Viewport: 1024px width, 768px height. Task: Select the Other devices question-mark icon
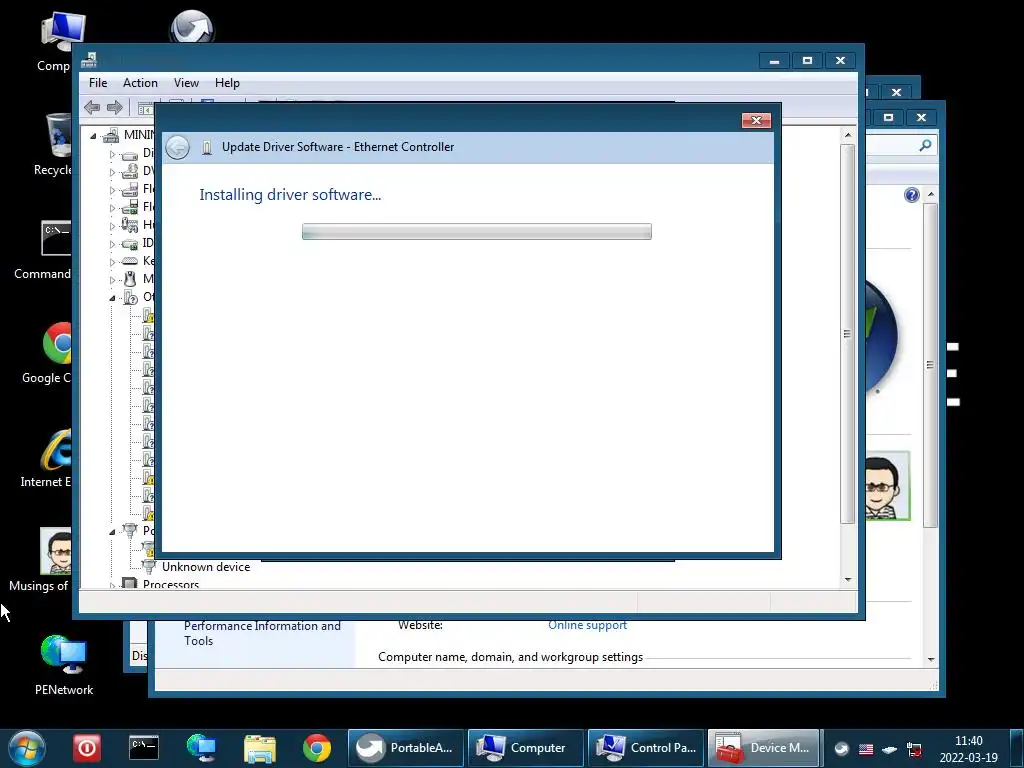click(130, 297)
